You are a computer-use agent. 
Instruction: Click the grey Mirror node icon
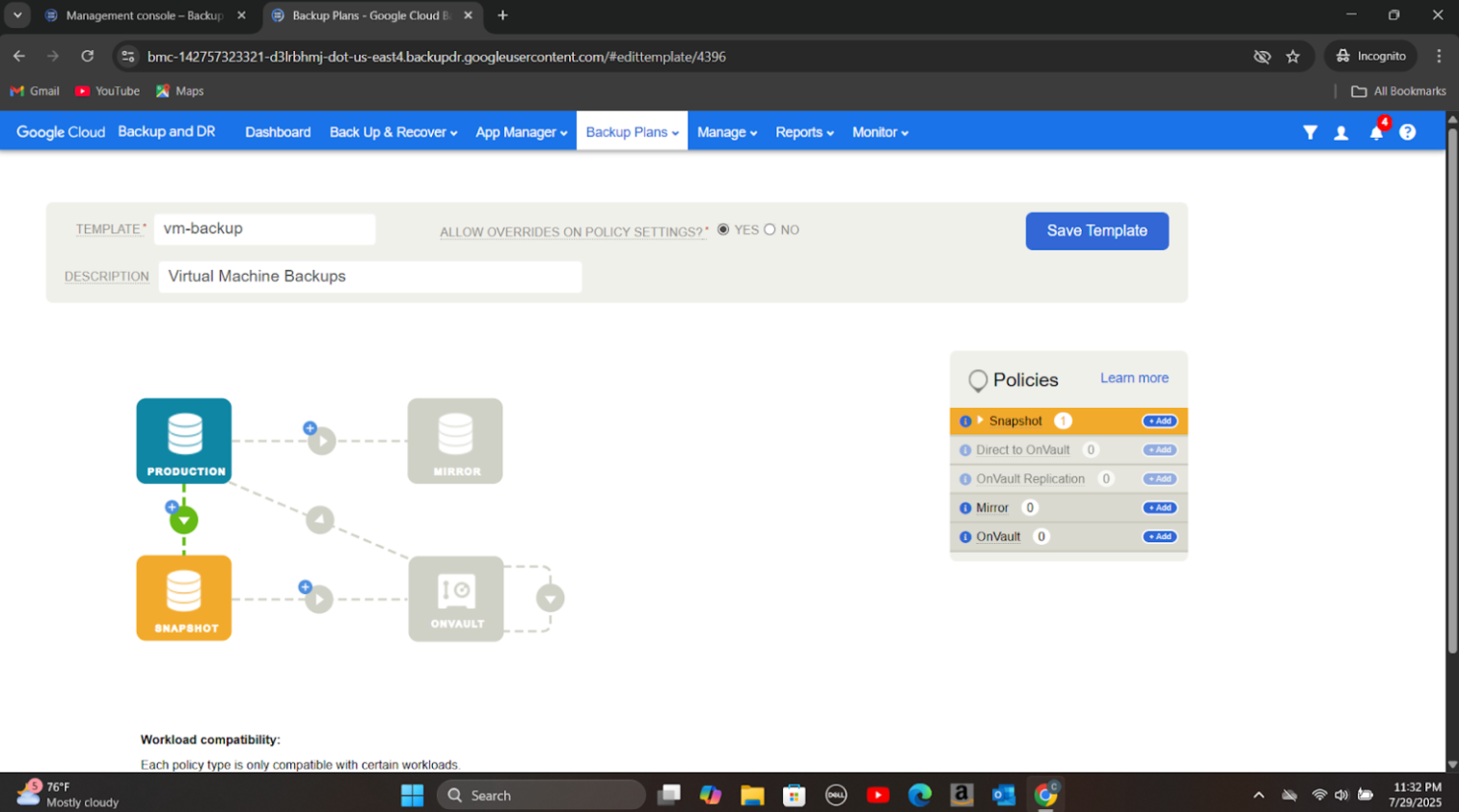pyautogui.click(x=454, y=441)
